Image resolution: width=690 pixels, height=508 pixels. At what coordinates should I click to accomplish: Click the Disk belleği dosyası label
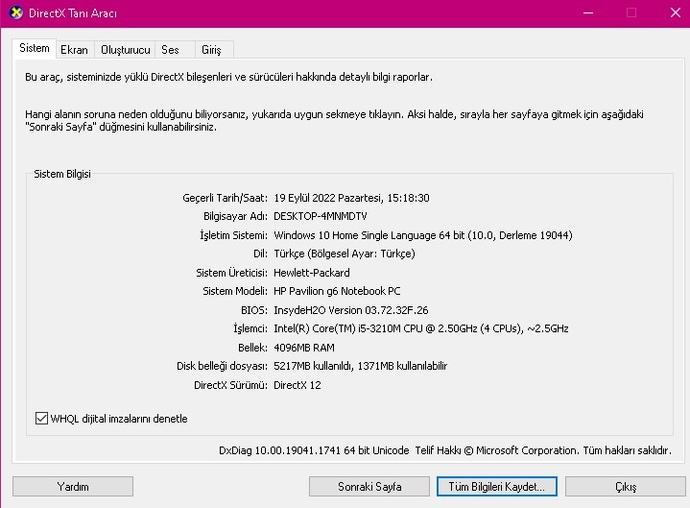(222, 366)
